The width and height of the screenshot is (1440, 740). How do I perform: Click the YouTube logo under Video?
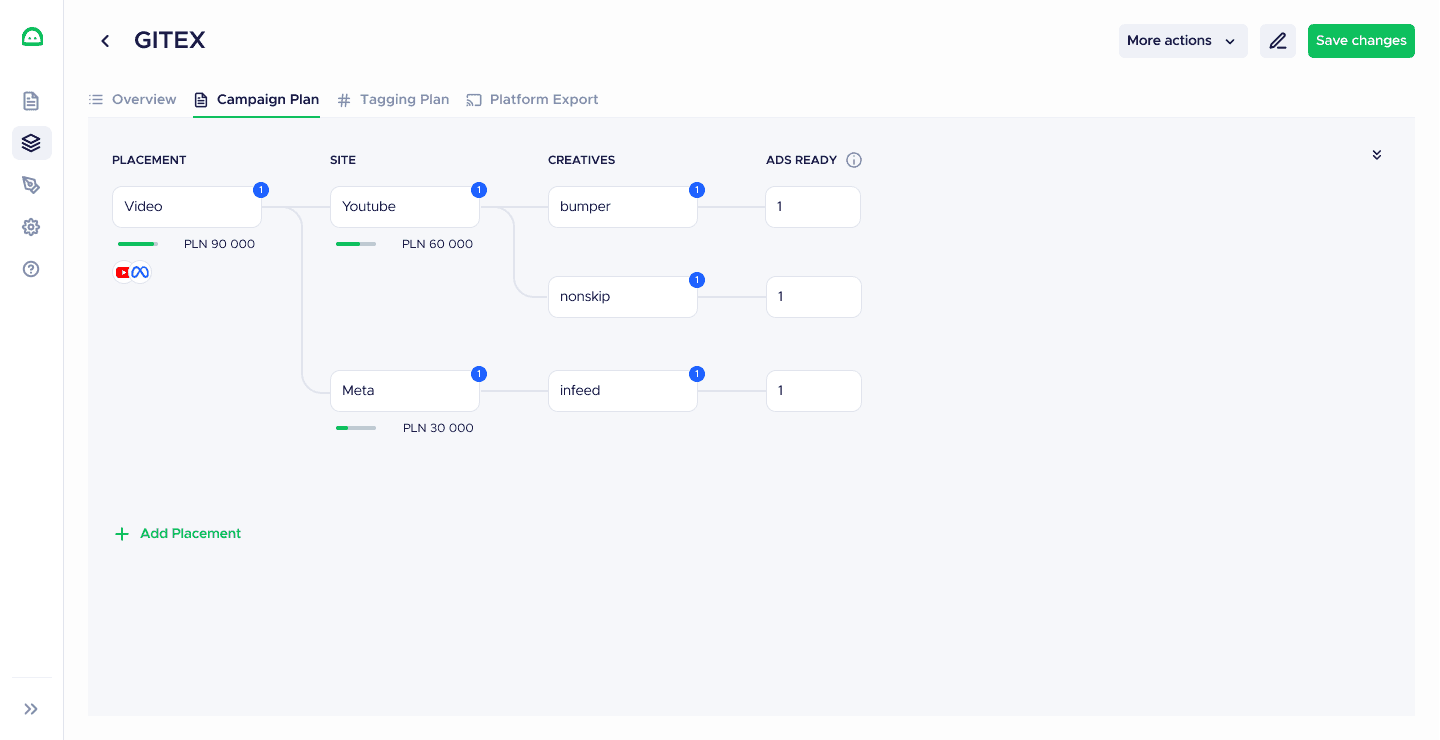pos(123,272)
